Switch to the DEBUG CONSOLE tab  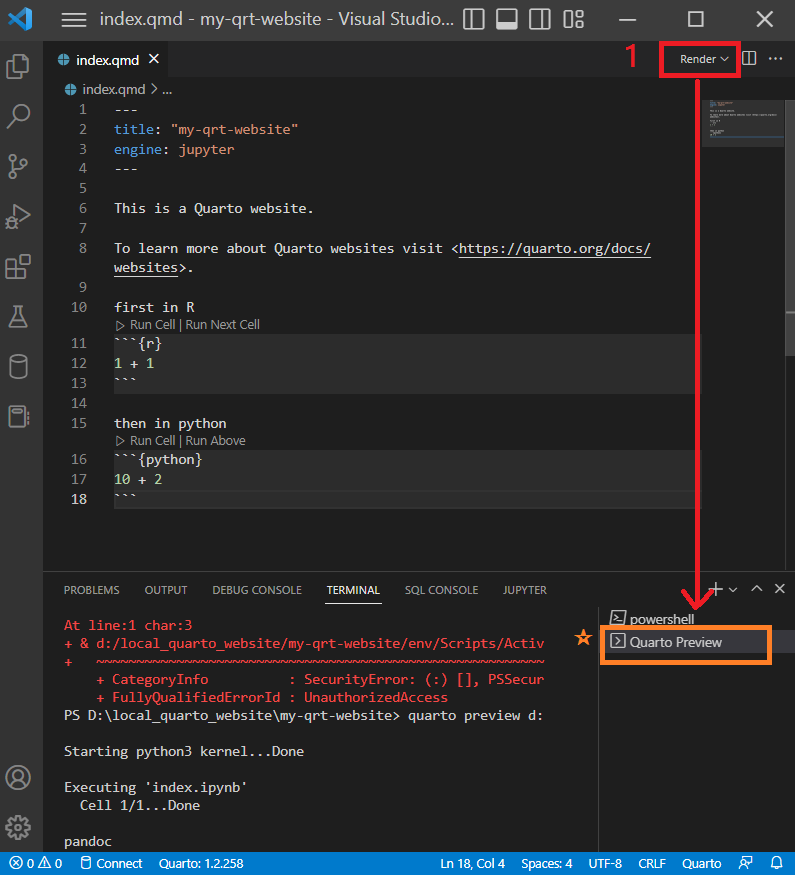257,590
